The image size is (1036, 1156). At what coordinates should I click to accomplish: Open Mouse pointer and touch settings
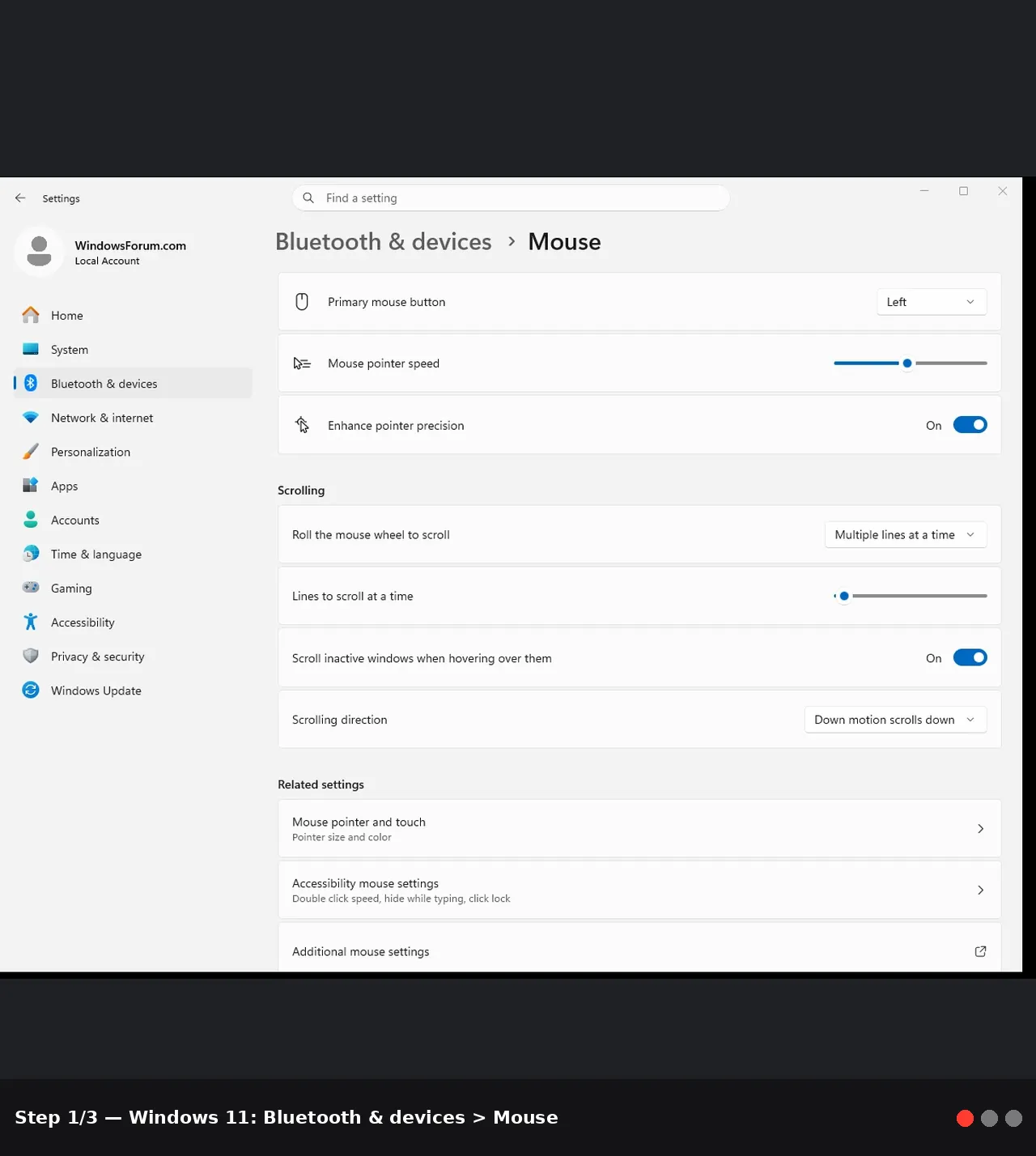pos(639,828)
